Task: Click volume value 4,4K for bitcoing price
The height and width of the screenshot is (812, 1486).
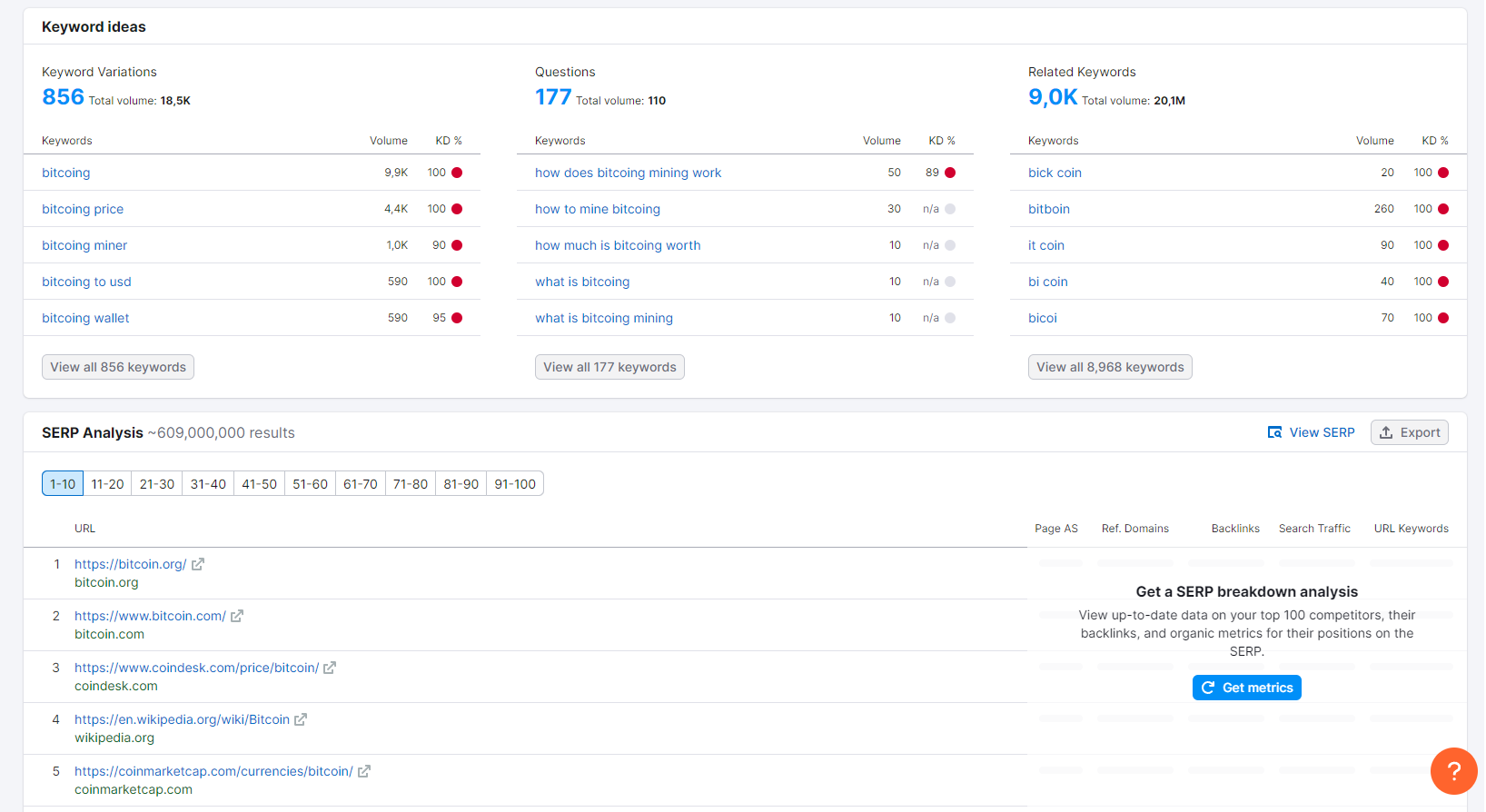Action: tap(396, 209)
